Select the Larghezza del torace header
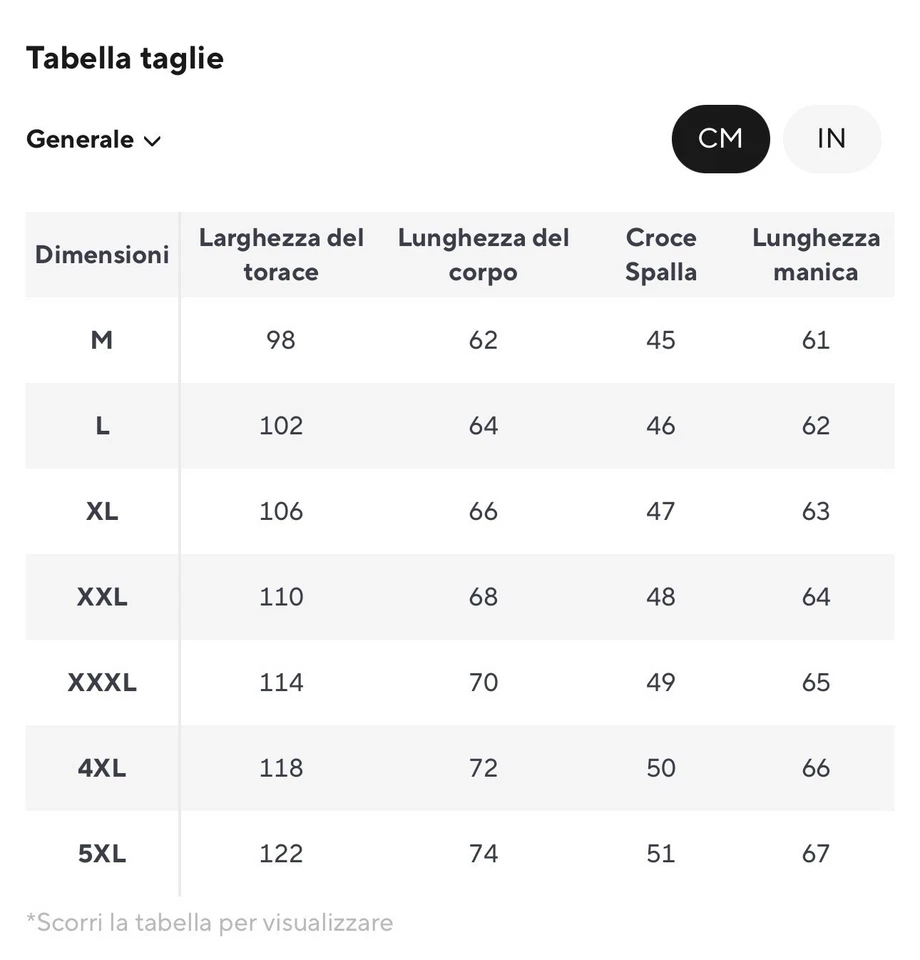 [281, 255]
